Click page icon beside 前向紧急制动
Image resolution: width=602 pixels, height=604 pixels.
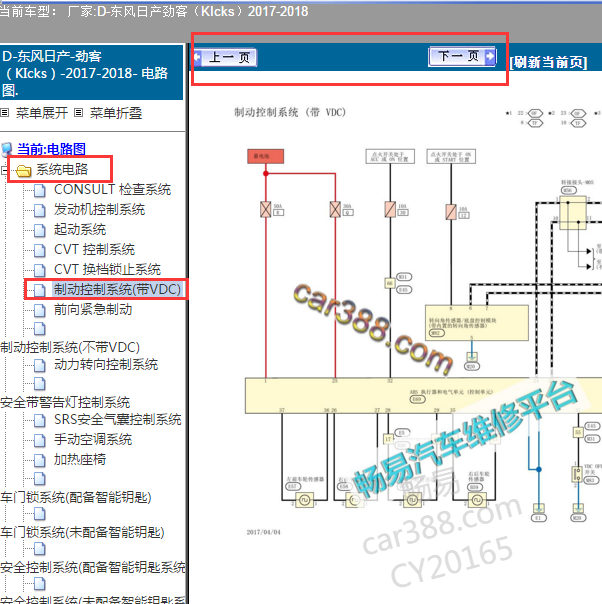[39, 310]
